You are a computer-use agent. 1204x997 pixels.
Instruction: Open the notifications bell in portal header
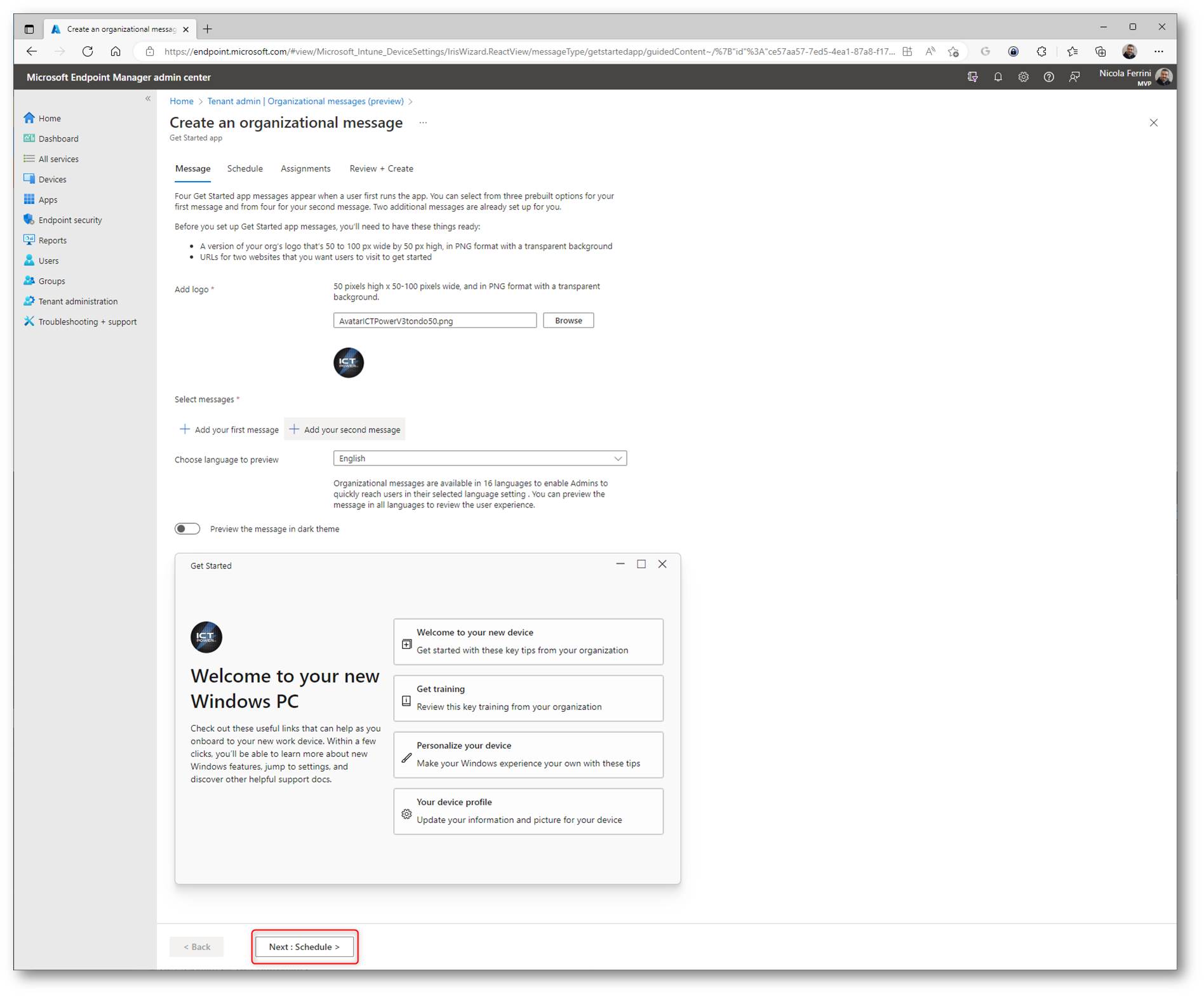coord(998,77)
